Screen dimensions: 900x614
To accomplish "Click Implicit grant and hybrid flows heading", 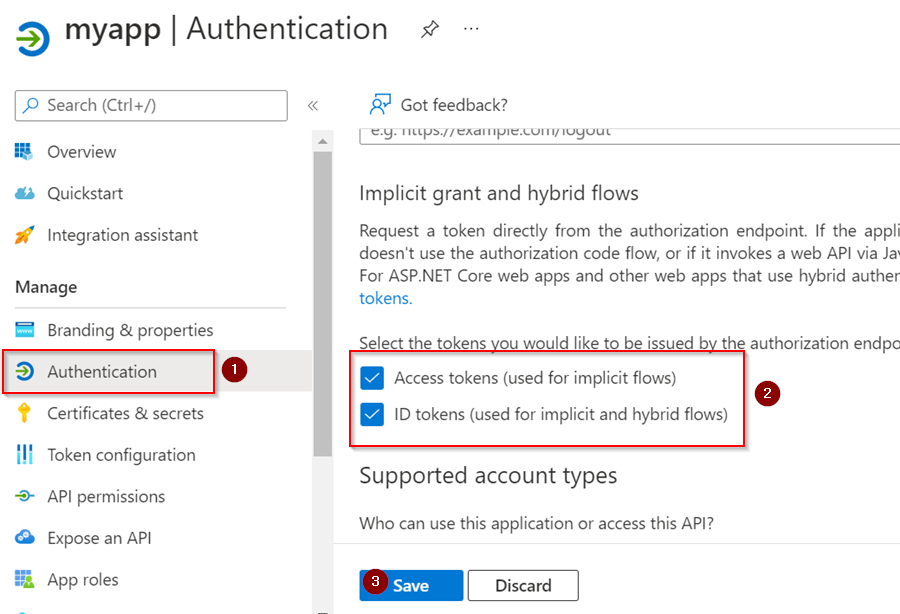I will pyautogui.click(x=499, y=193).
